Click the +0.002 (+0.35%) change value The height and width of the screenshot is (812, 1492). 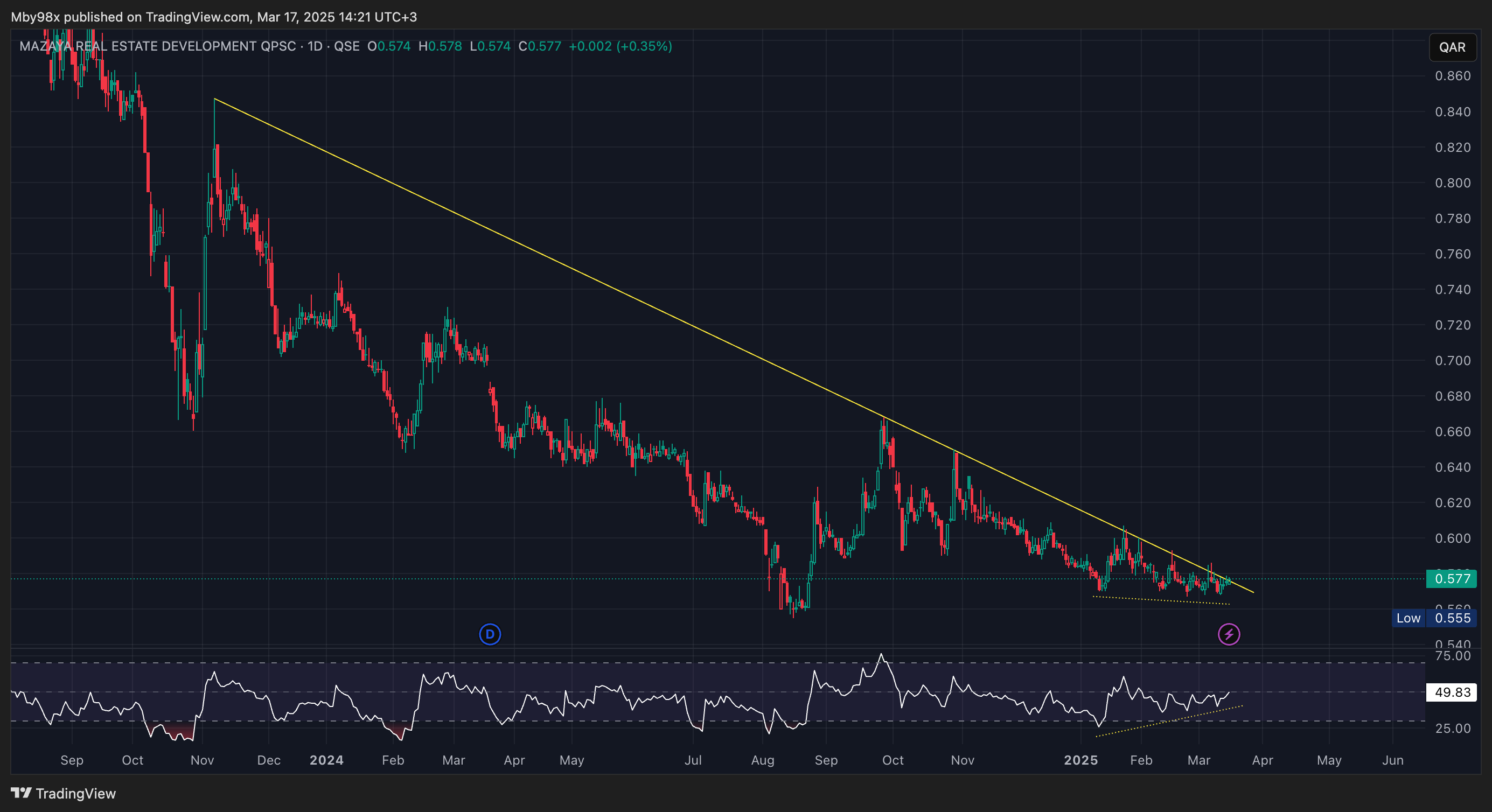(620, 46)
